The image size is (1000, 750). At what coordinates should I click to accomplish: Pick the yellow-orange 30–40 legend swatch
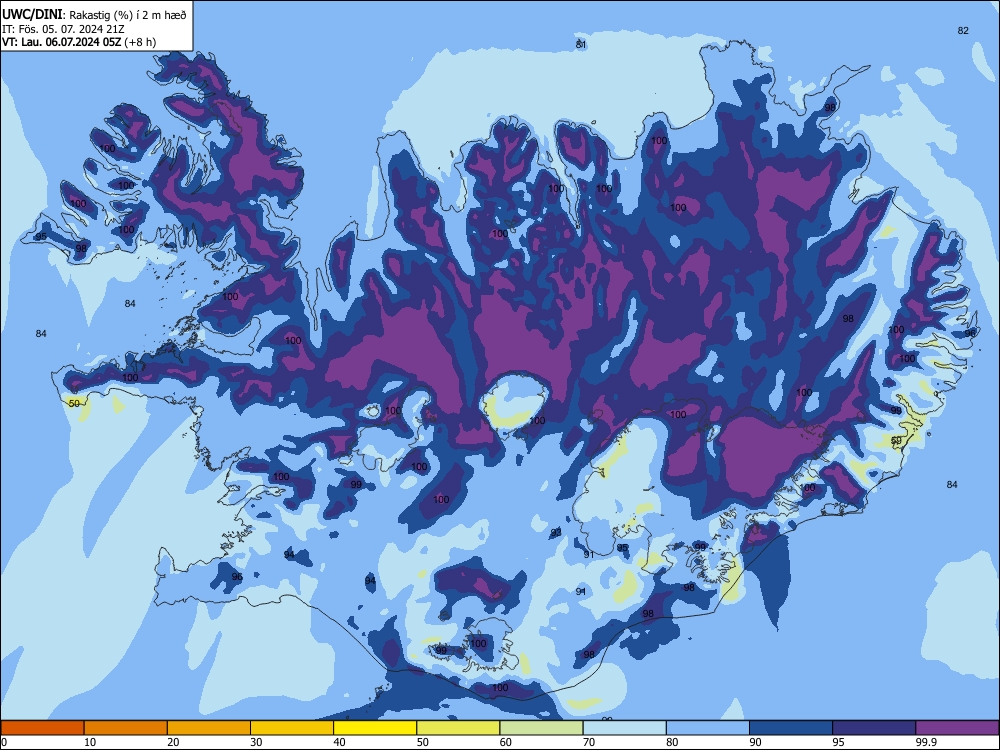pos(292,728)
